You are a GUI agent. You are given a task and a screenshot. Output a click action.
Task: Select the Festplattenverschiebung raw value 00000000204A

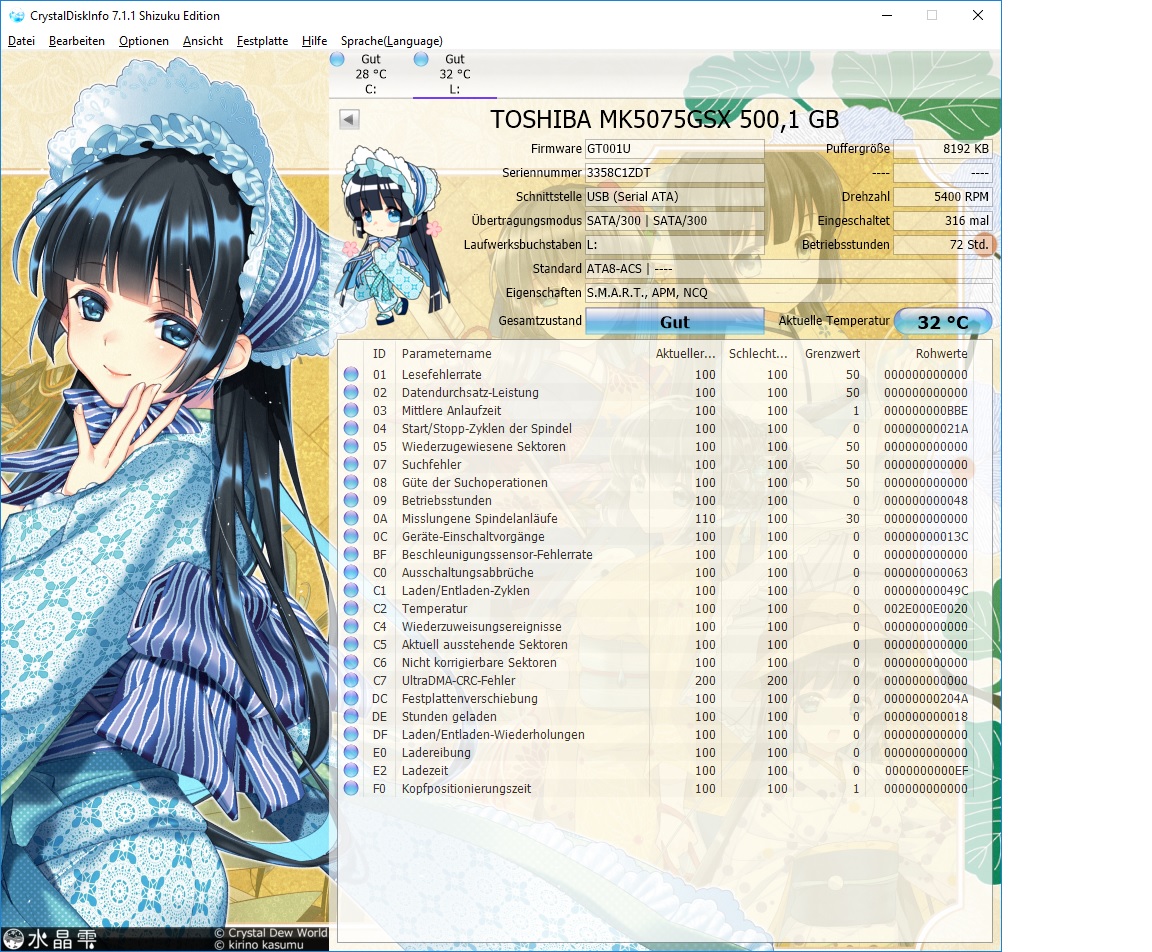click(926, 699)
